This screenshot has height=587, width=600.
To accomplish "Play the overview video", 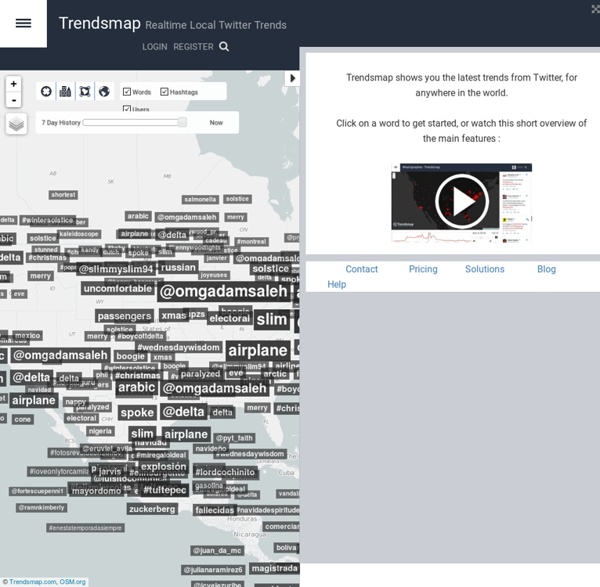I will pyautogui.click(x=462, y=202).
